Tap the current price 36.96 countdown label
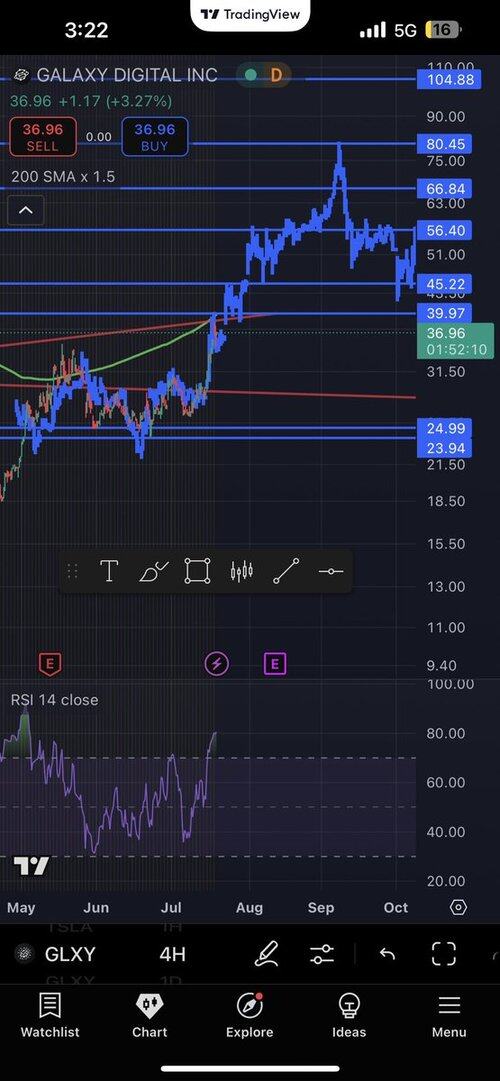 pyautogui.click(x=456, y=342)
